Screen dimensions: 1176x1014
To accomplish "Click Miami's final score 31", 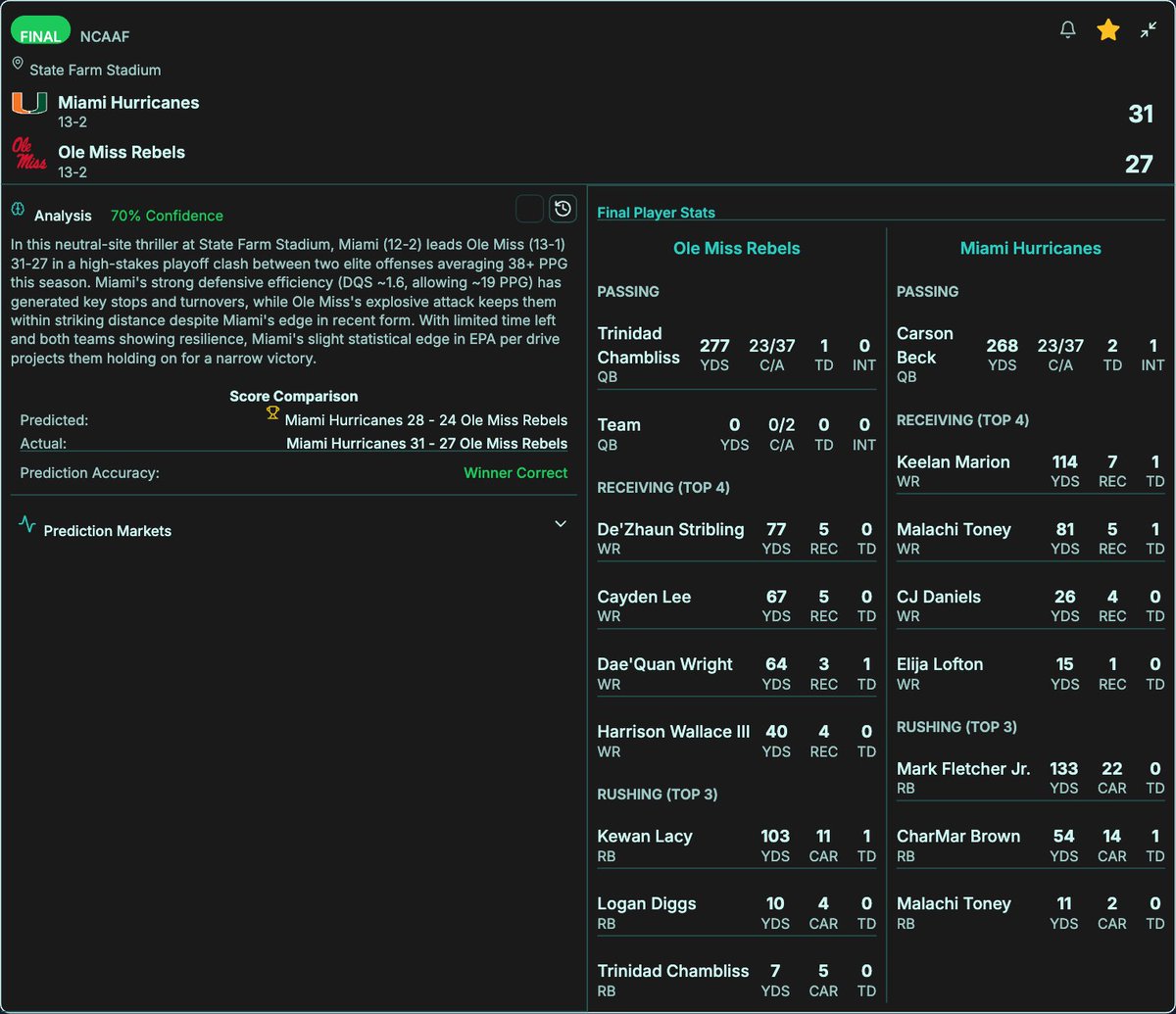I will (x=1141, y=115).
